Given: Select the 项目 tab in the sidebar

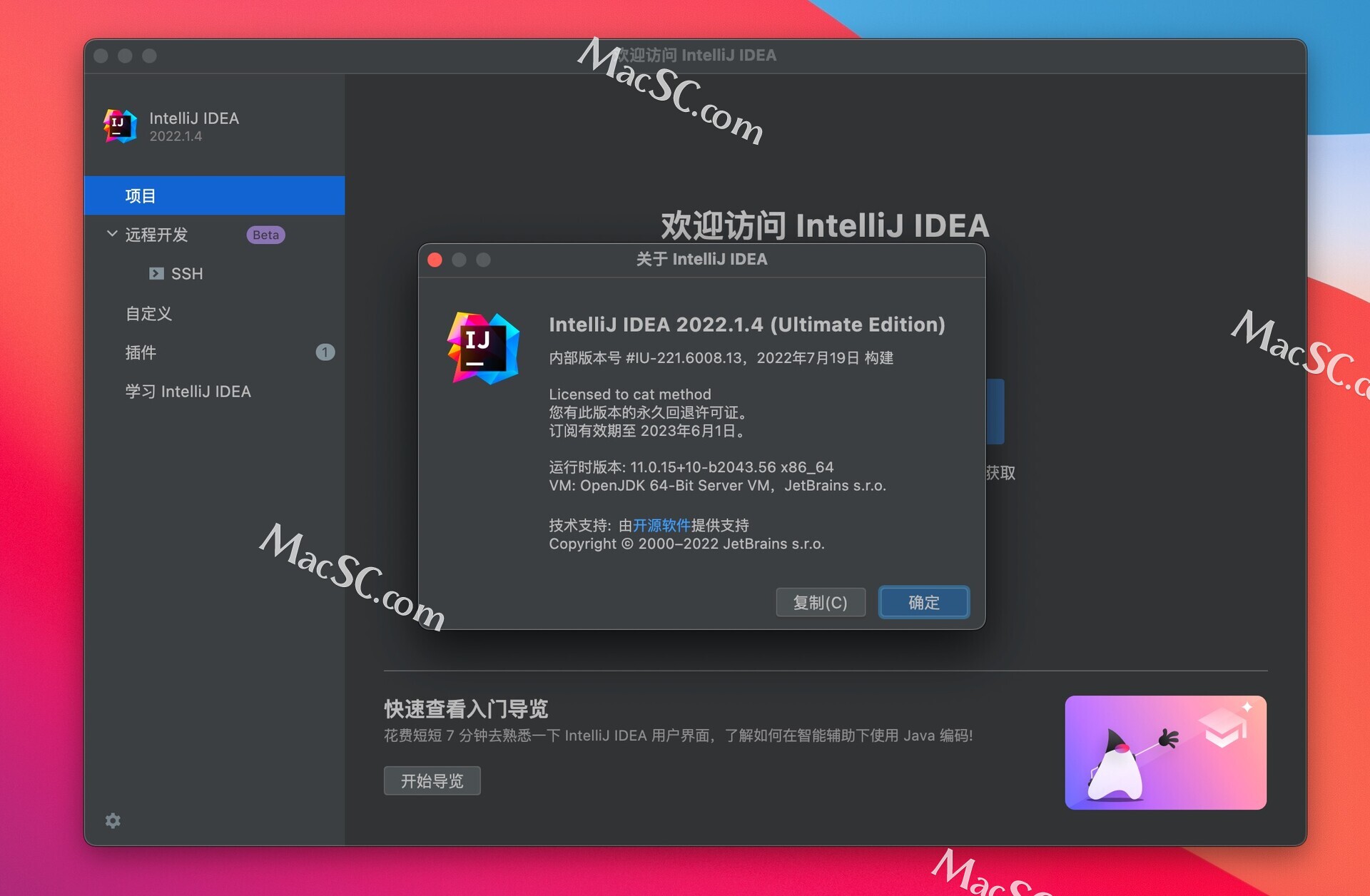Looking at the screenshot, I should point(214,195).
